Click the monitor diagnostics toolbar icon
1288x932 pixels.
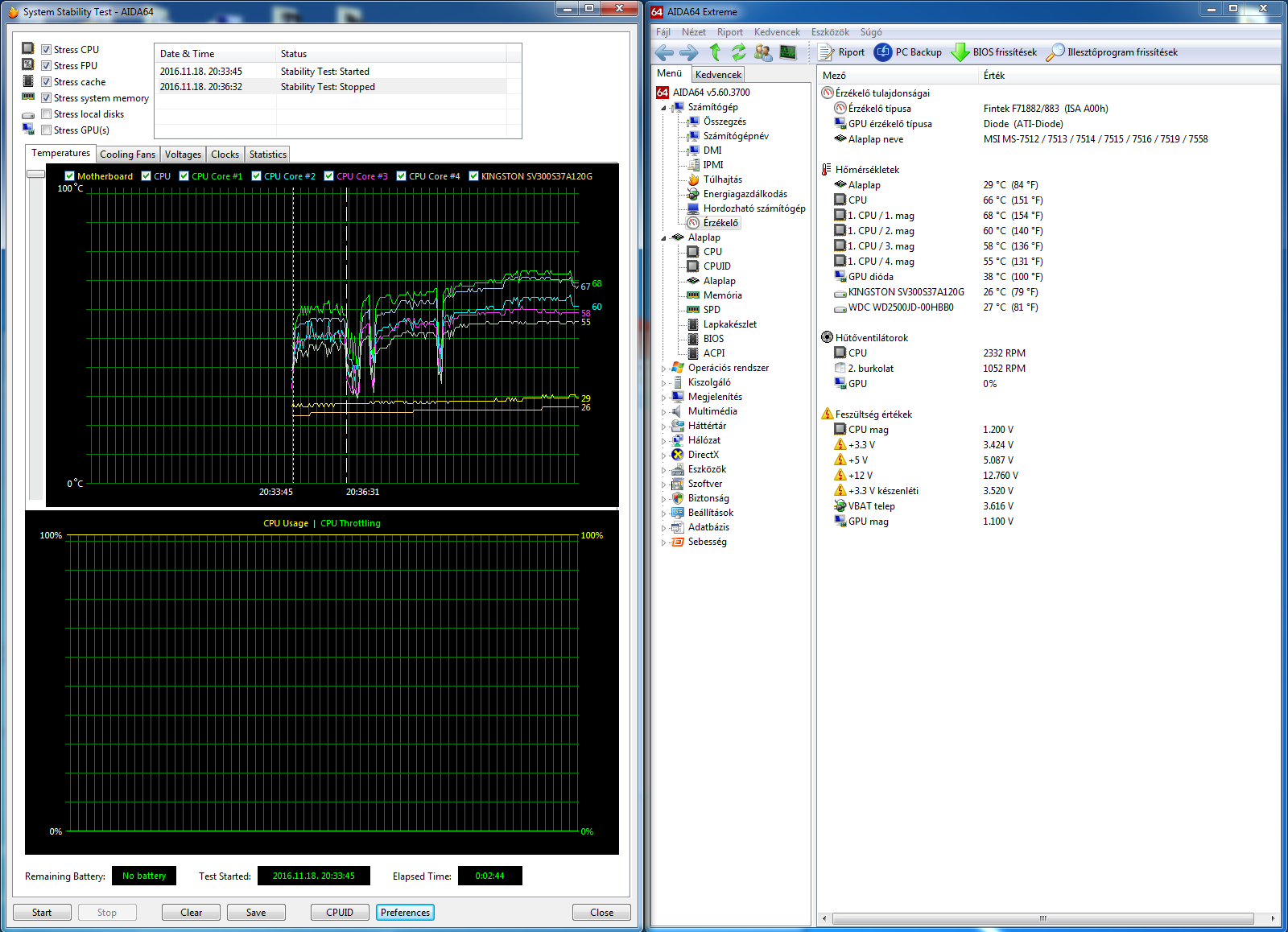coord(788,52)
